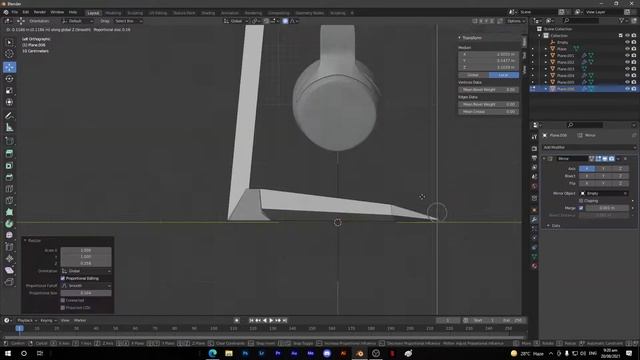Adjust the Proportional Size slider
The height and width of the screenshot is (360, 640).
point(86,293)
